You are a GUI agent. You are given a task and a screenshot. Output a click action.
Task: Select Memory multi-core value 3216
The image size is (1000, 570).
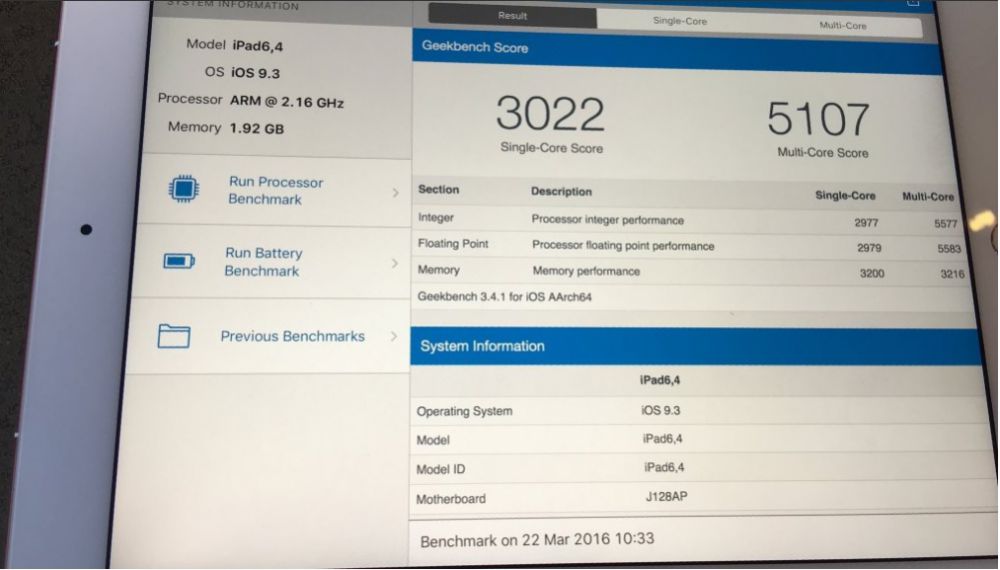[x=952, y=274]
